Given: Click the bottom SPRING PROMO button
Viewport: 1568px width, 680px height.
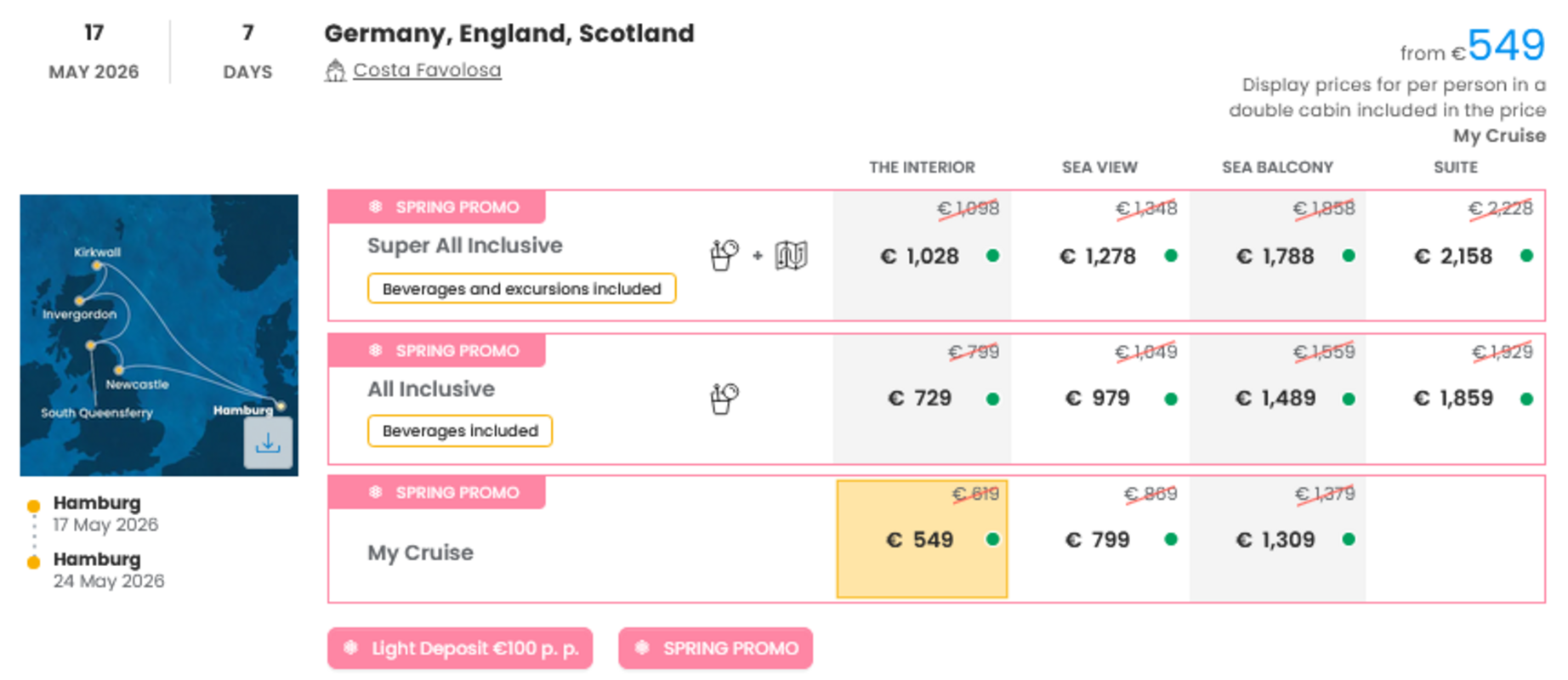Looking at the screenshot, I should point(715,648).
